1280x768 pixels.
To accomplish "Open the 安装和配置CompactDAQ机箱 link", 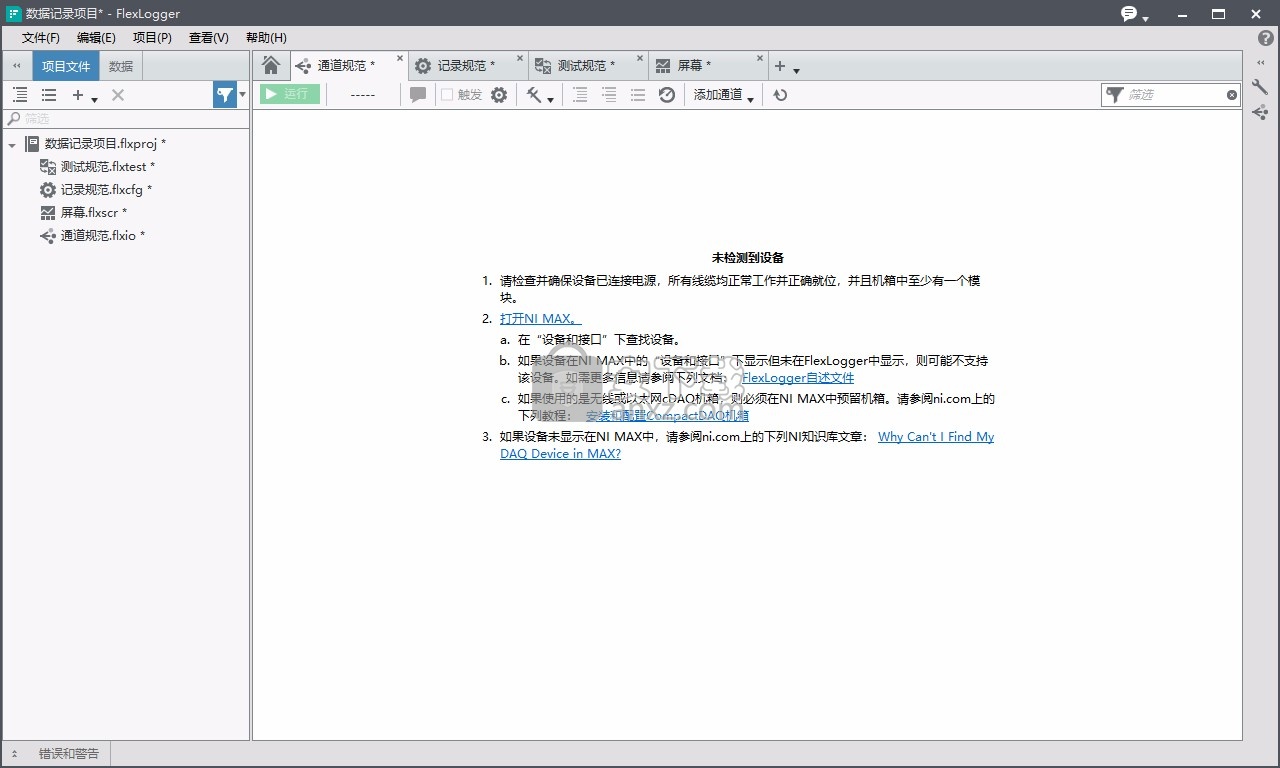I will coord(667,415).
